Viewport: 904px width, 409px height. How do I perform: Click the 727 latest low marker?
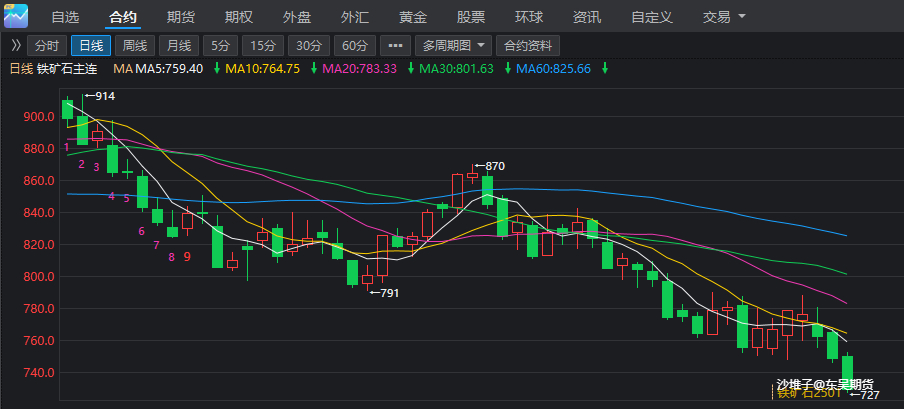(x=865, y=395)
